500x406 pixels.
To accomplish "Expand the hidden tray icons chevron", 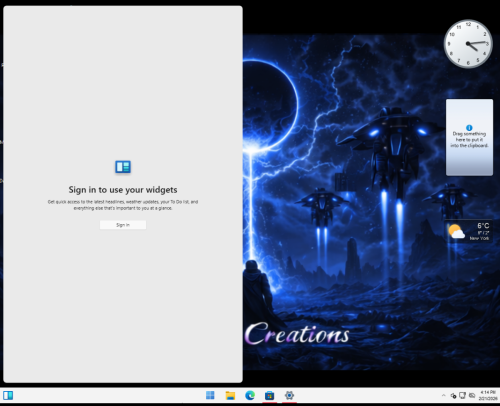I will pos(444,395).
